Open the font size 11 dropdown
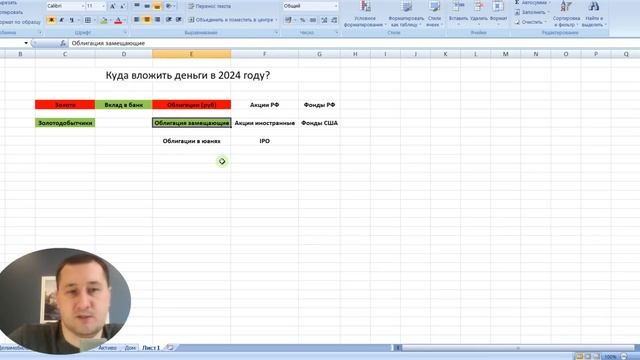 103,6
